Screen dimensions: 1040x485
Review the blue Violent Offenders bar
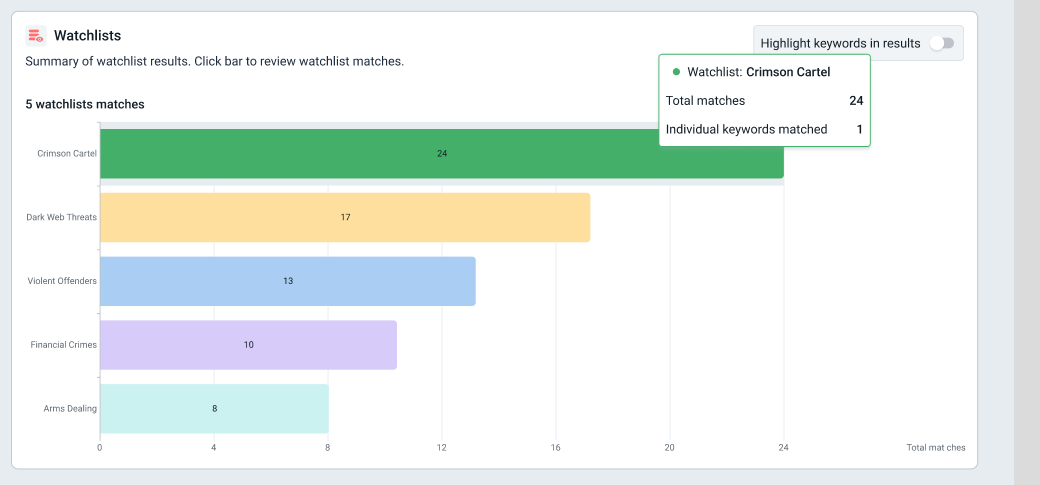click(288, 281)
